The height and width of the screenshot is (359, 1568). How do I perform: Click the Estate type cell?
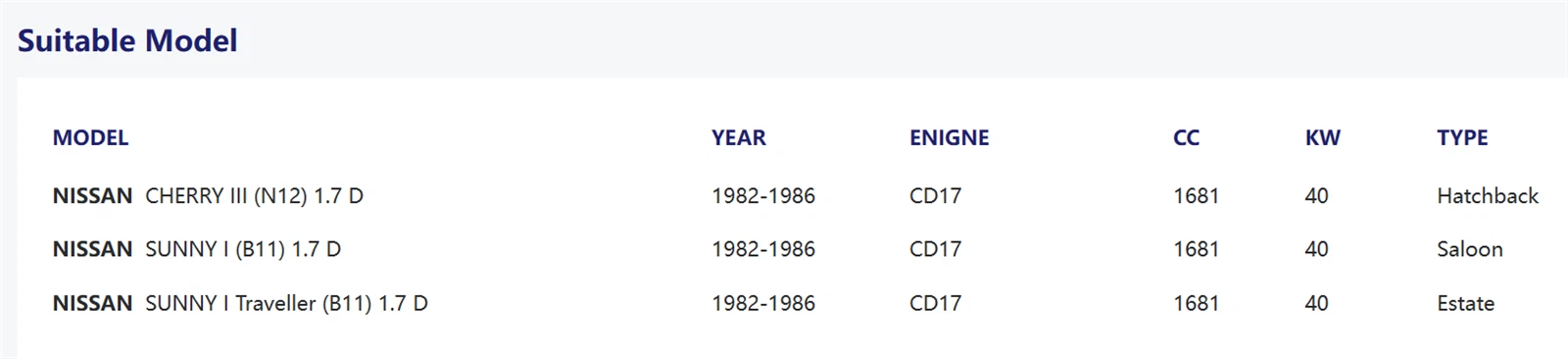point(1465,303)
